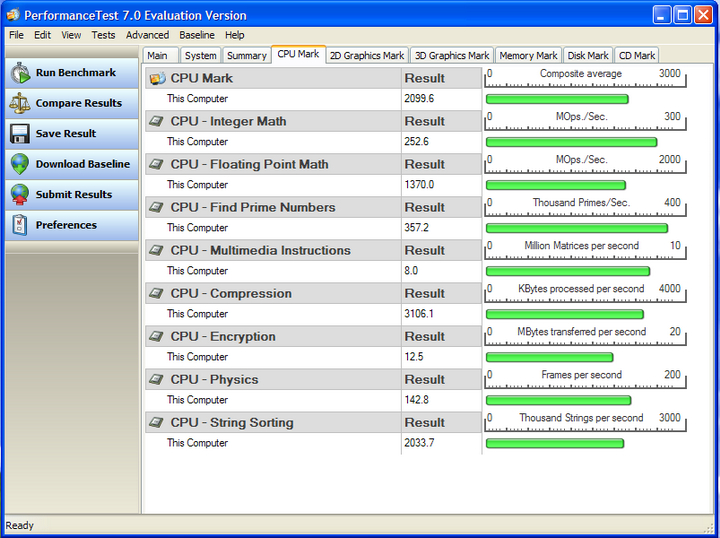Click the Download Baseline globe icon
This screenshot has height=538, width=720.
click(20, 164)
